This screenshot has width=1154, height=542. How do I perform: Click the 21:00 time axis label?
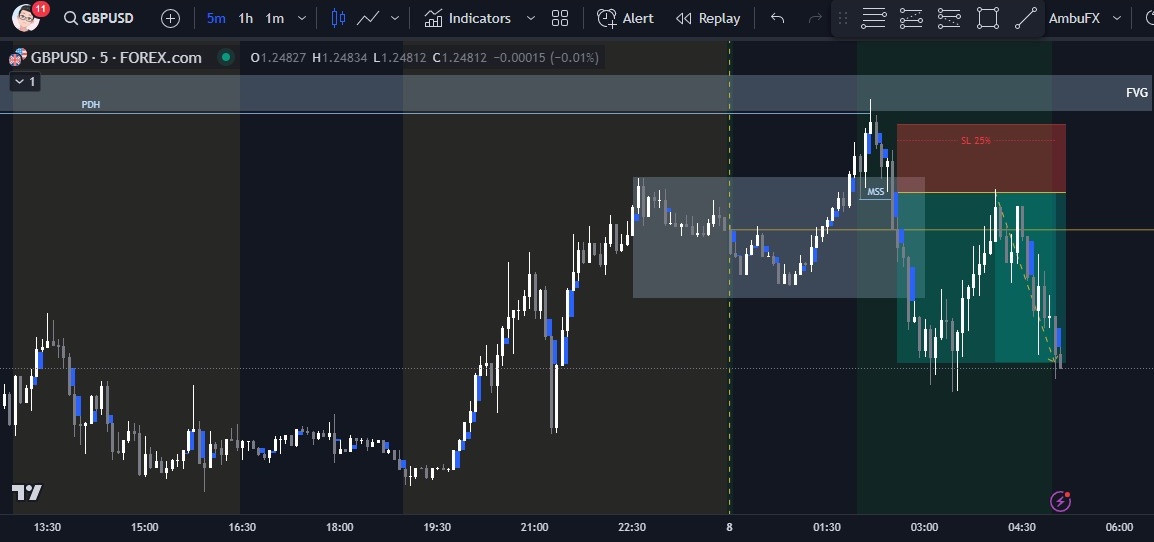(x=534, y=527)
